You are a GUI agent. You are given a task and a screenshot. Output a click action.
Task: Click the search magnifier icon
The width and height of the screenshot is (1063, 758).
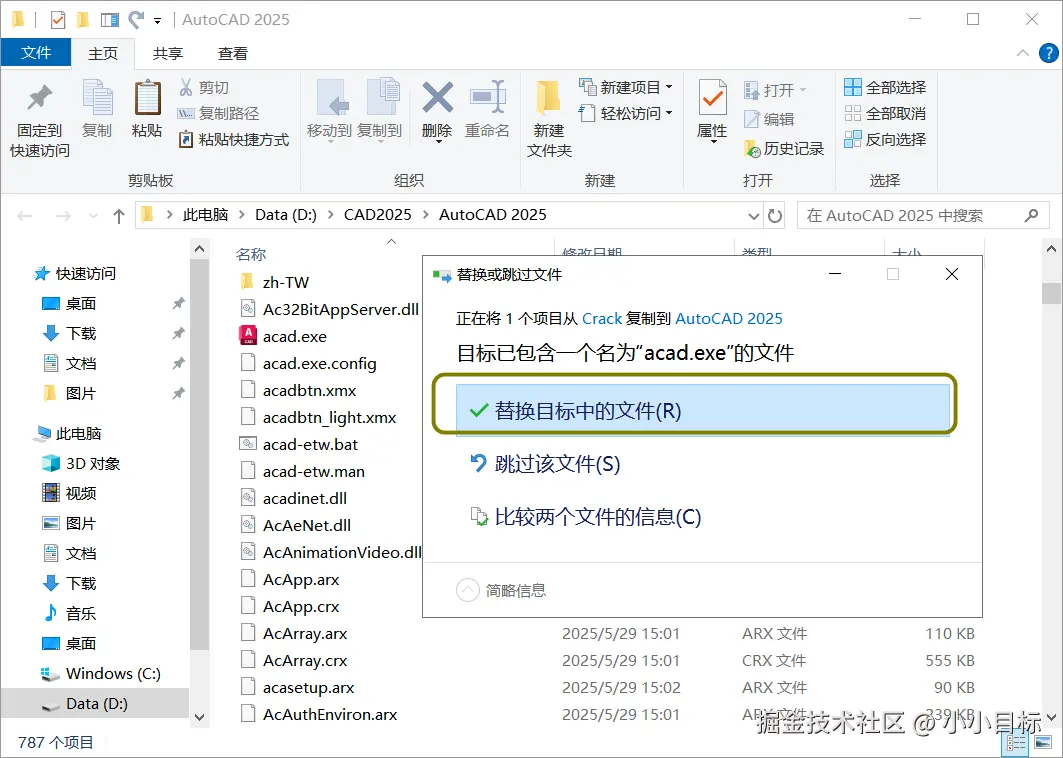[1031, 216]
